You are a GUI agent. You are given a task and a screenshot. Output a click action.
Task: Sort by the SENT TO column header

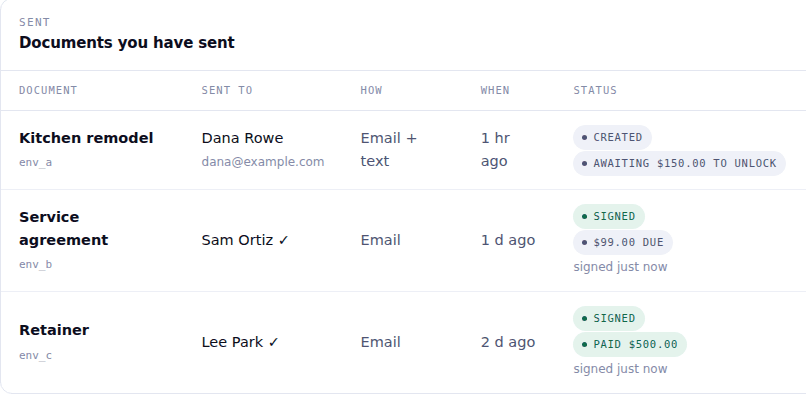point(227,90)
